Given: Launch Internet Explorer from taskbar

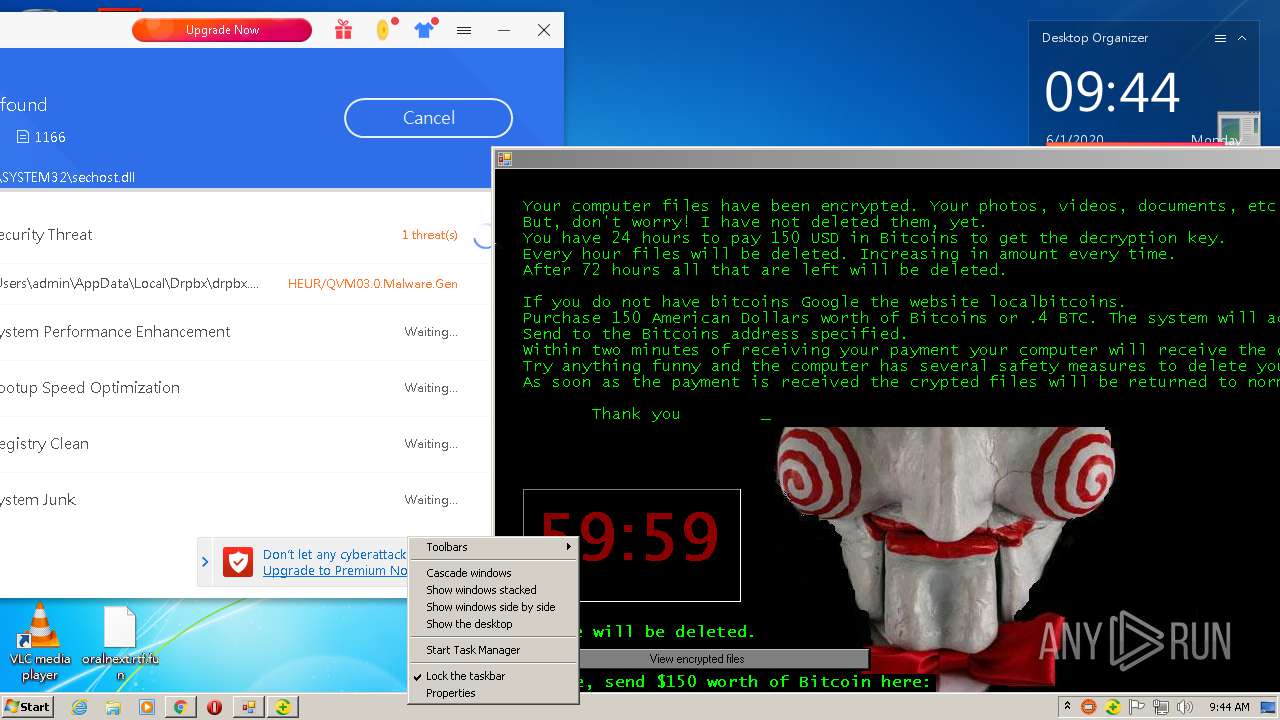Looking at the screenshot, I should [80, 707].
